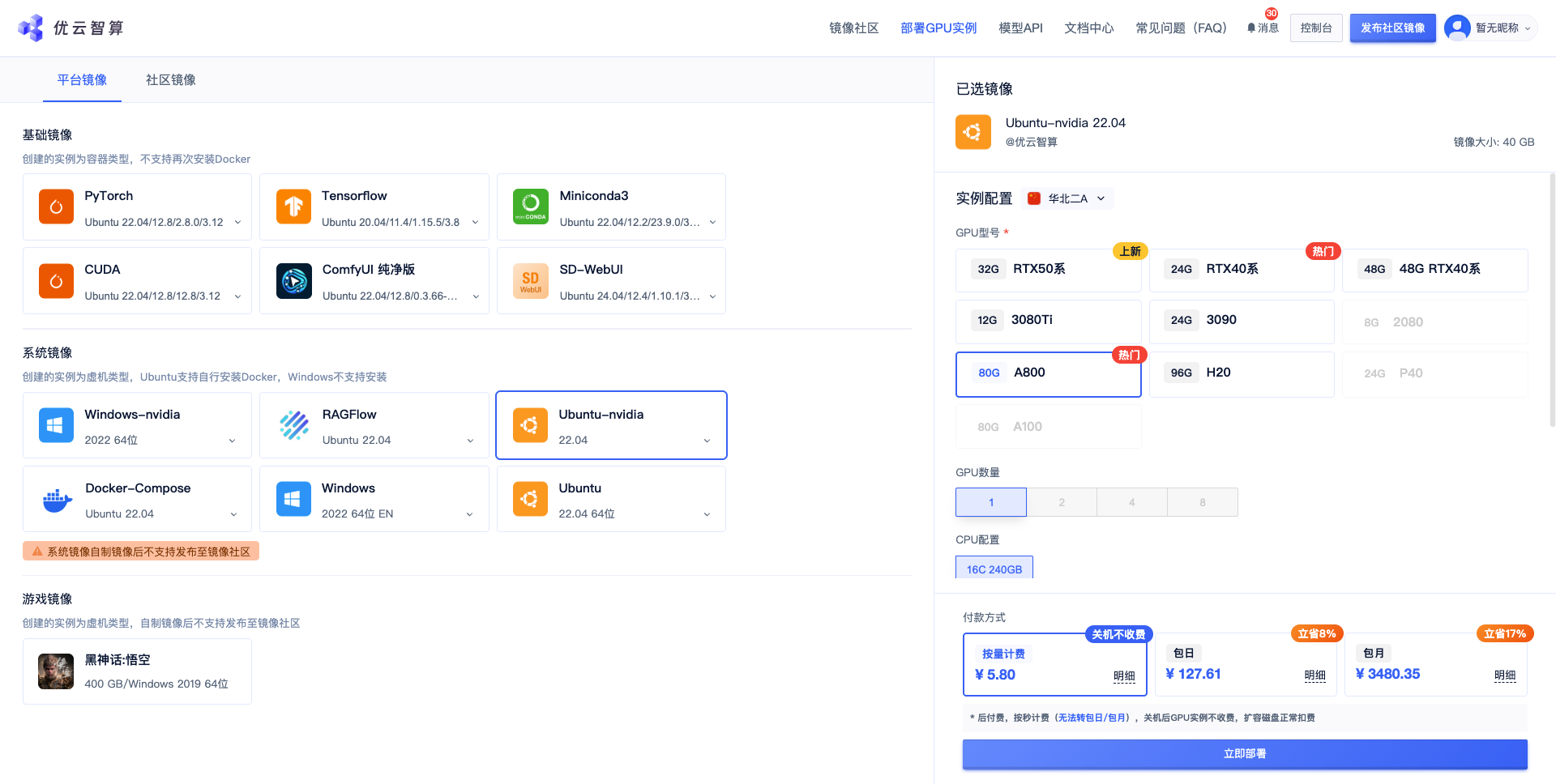Click the PyTorch image icon

coord(56,207)
